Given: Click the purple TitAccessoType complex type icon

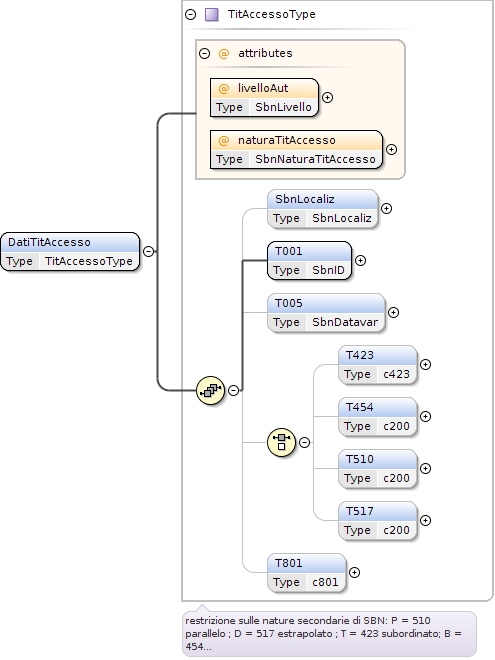Looking at the screenshot, I should [x=212, y=15].
